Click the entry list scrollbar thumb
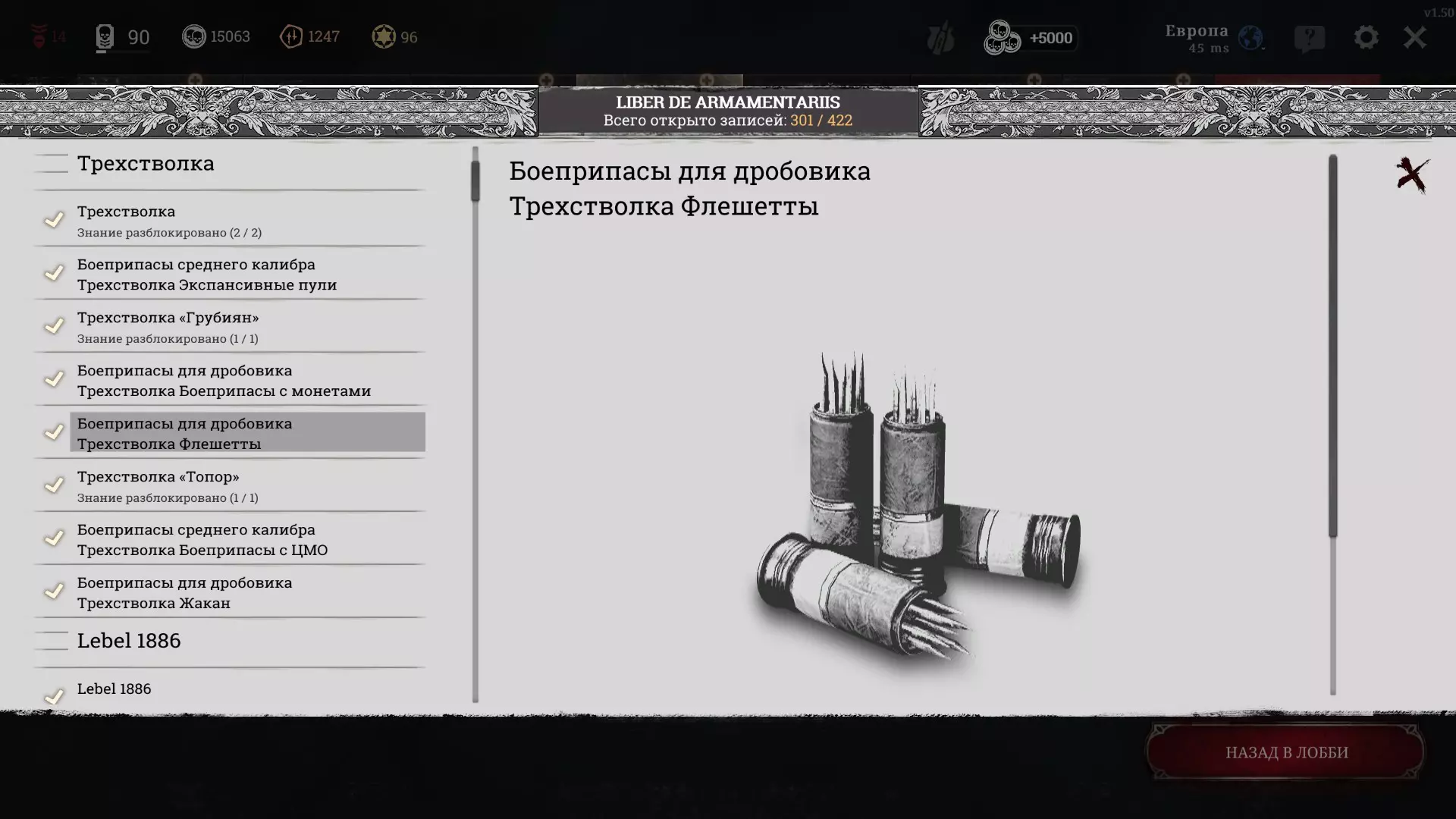The image size is (1456, 819). (475, 180)
